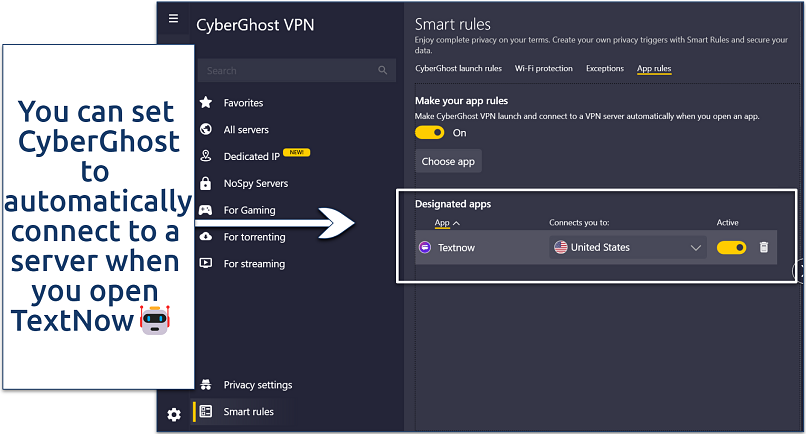806x434 pixels.
Task: Click the Choose app button
Action: tap(448, 161)
